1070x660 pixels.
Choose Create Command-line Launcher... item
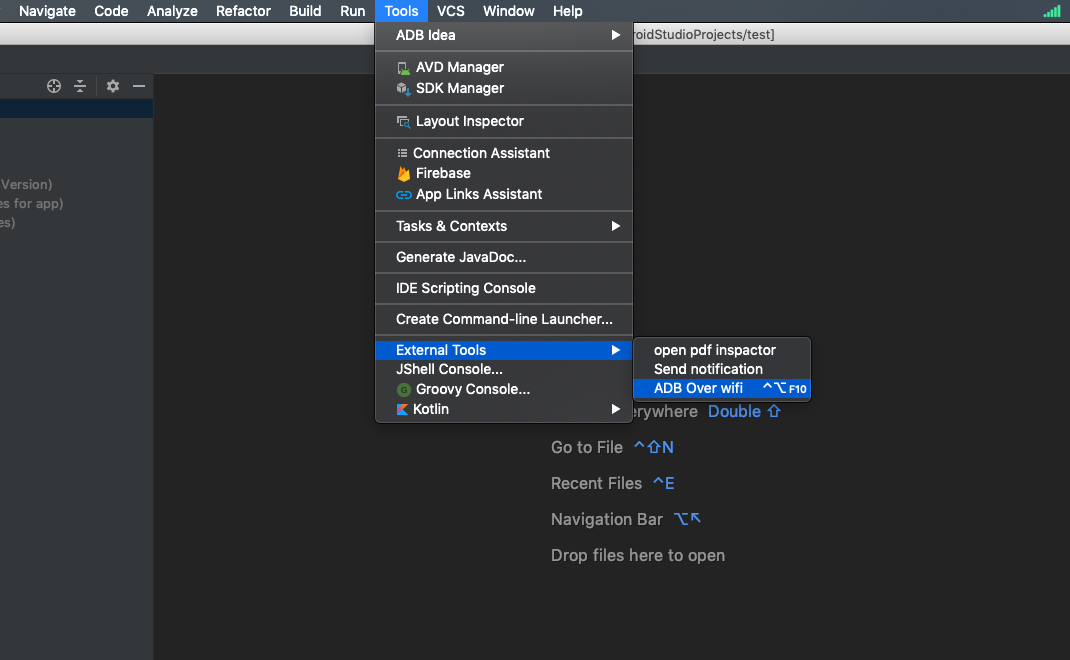click(x=504, y=319)
